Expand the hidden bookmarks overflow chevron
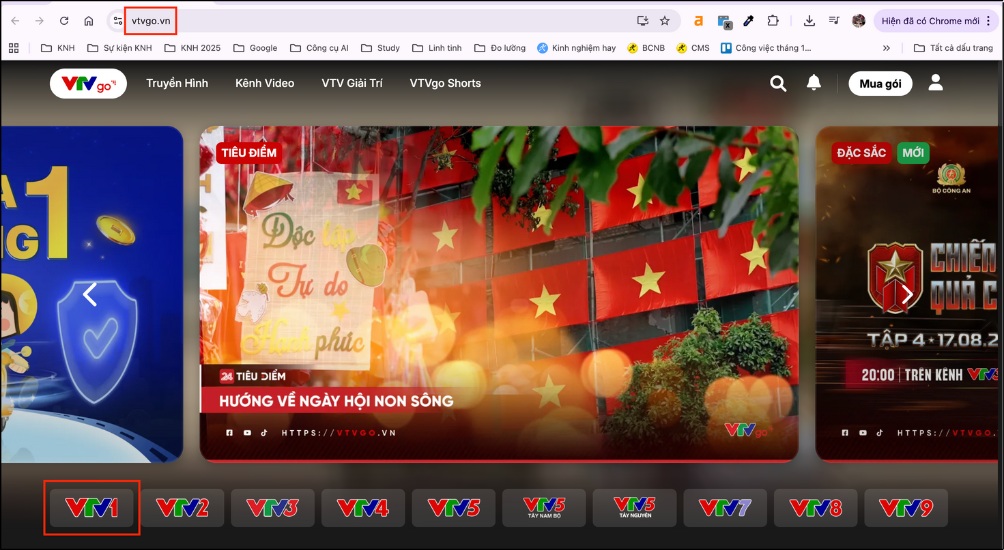The width and height of the screenshot is (1004, 550). [886, 47]
